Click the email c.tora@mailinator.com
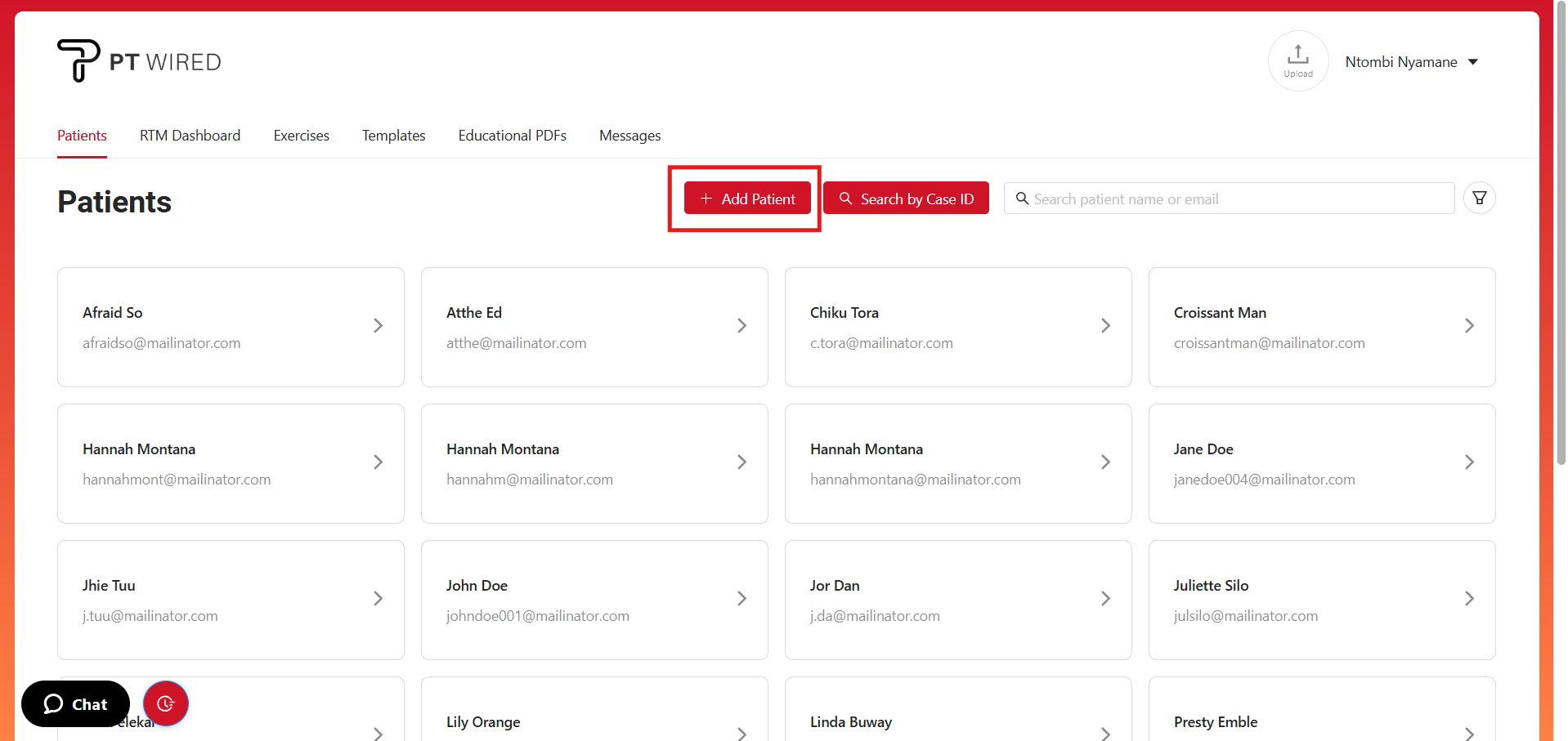 click(x=881, y=343)
